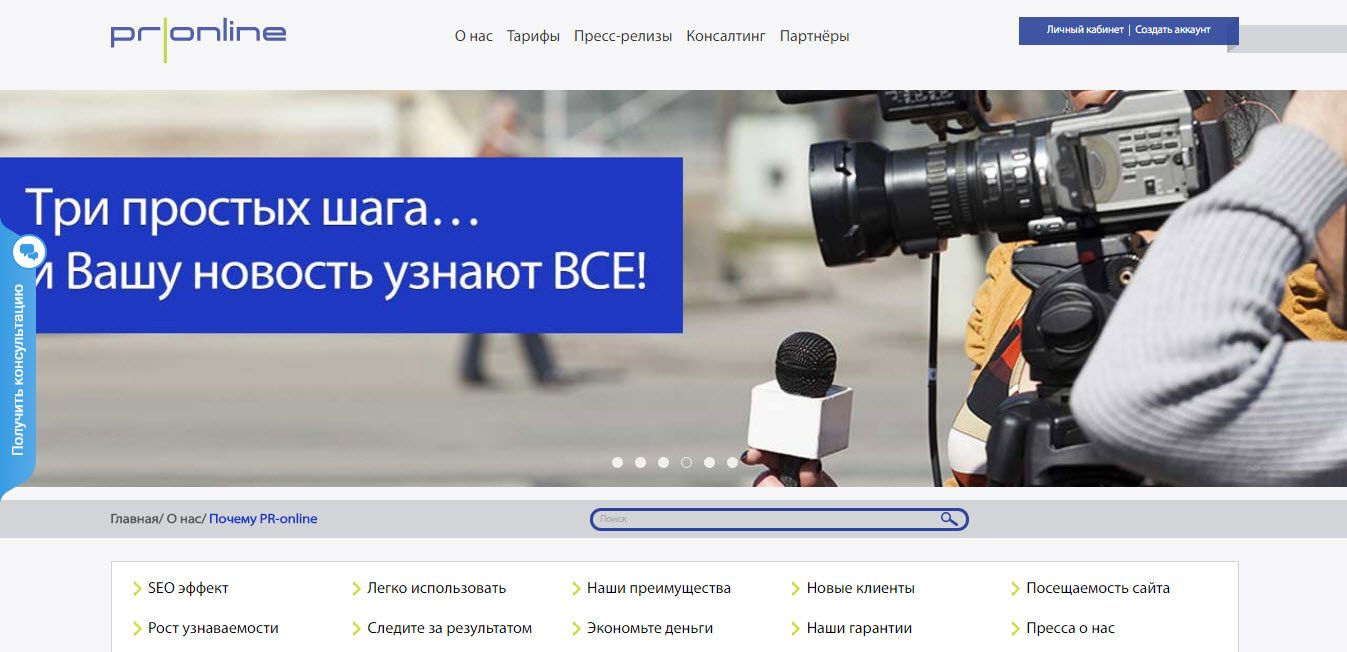1347x652 pixels.
Task: Select the fifth slider dot
Action: pos(709,462)
